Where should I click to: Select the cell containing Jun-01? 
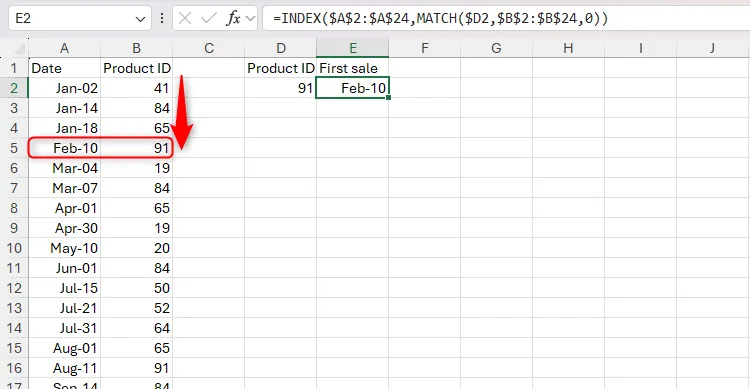(65, 268)
